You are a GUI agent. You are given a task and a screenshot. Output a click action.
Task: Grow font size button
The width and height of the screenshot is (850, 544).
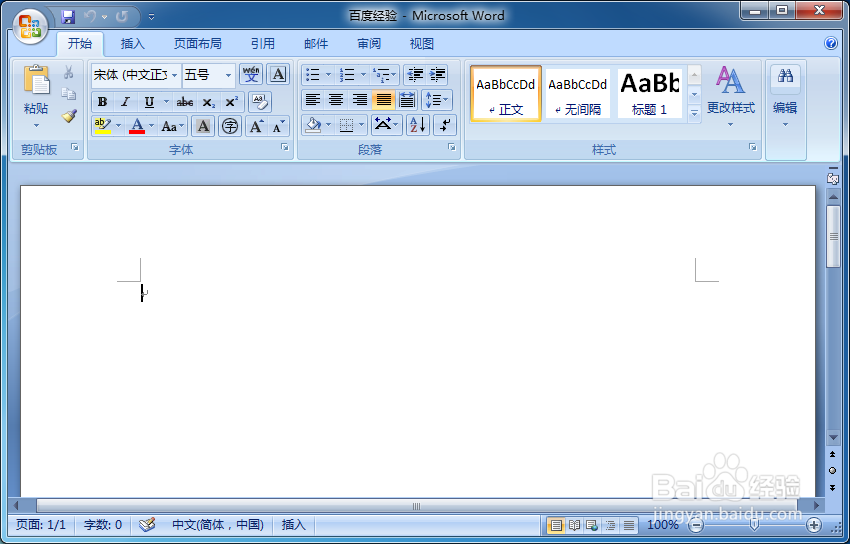click(x=256, y=126)
